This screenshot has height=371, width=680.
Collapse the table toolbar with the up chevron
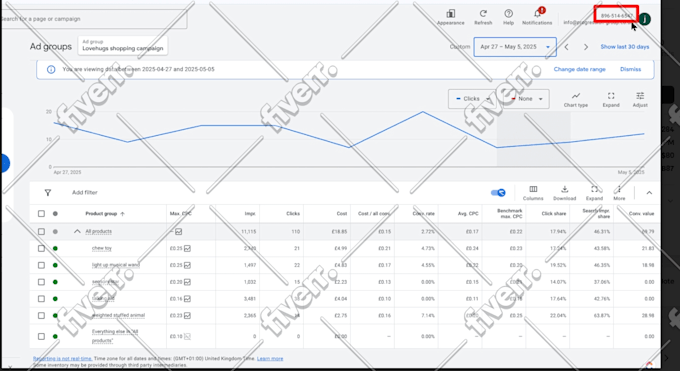(x=649, y=193)
